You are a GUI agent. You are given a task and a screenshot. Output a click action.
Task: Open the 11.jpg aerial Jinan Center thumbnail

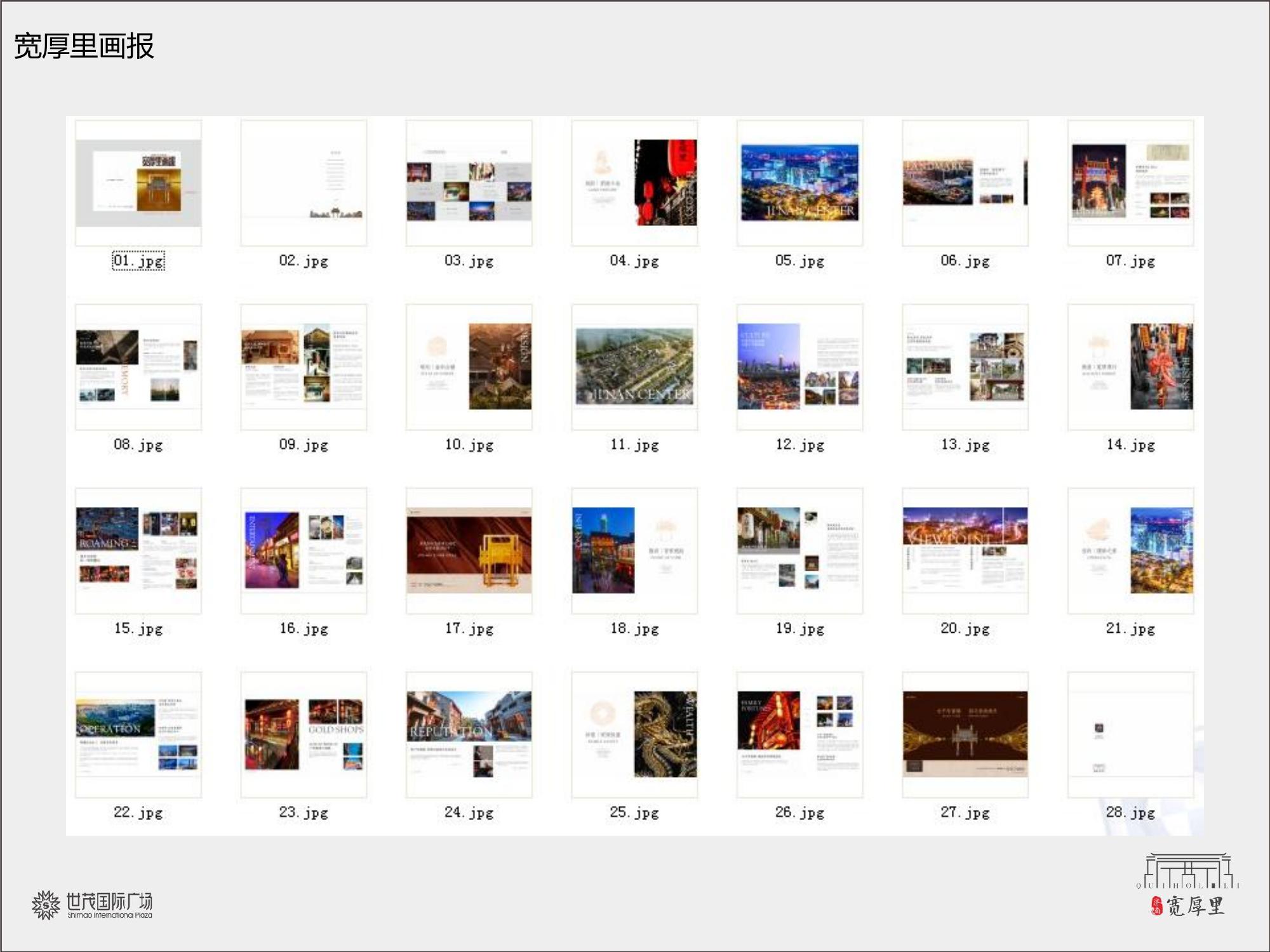634,367
